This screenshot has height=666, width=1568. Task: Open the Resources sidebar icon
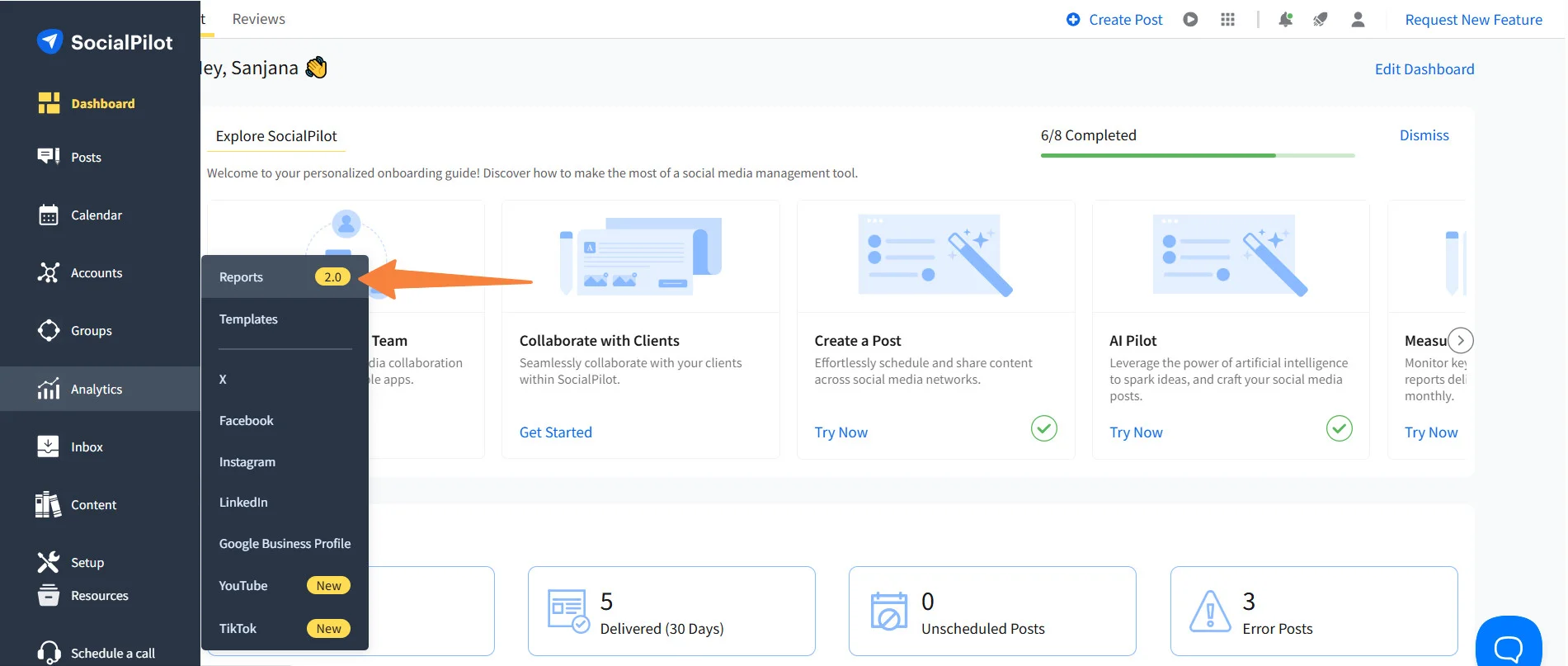[x=49, y=595]
